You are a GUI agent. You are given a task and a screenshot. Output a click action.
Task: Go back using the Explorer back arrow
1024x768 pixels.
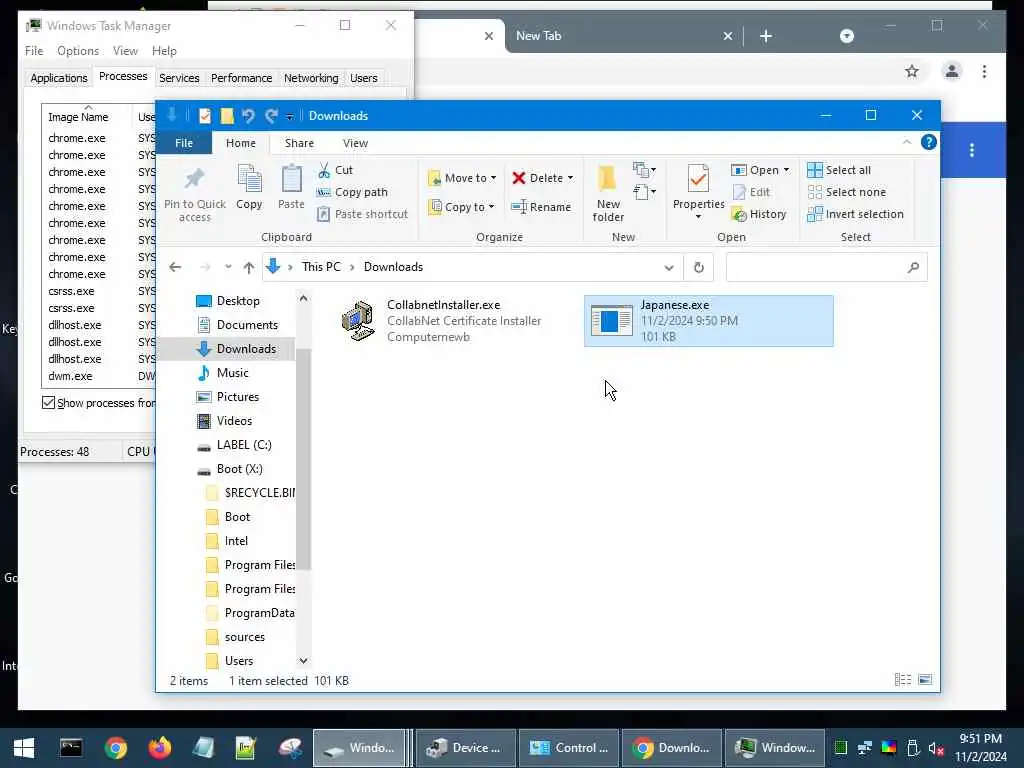click(x=175, y=267)
